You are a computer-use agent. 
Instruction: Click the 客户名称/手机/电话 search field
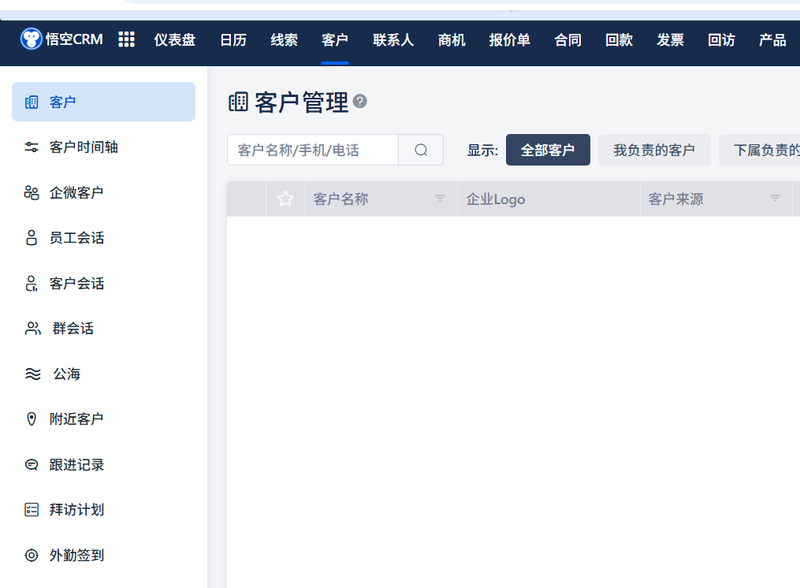[313, 150]
